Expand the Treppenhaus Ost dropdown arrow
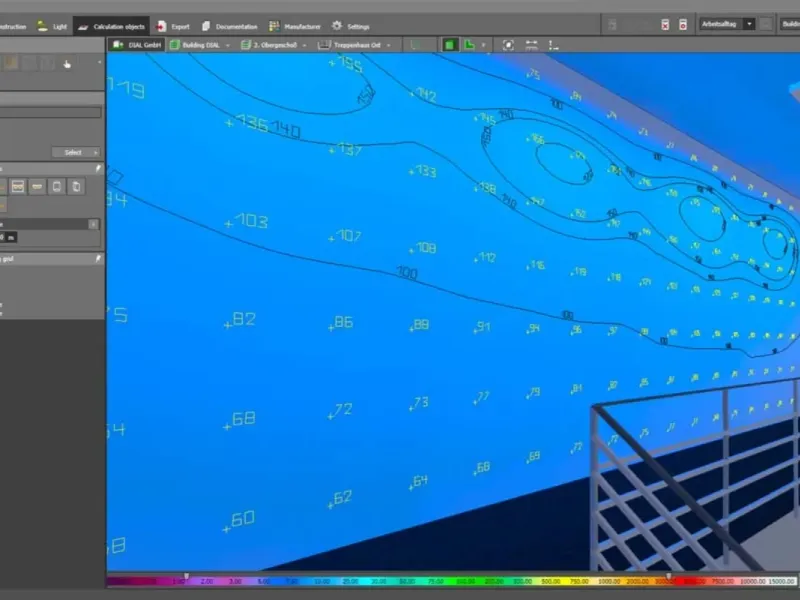 (389, 45)
